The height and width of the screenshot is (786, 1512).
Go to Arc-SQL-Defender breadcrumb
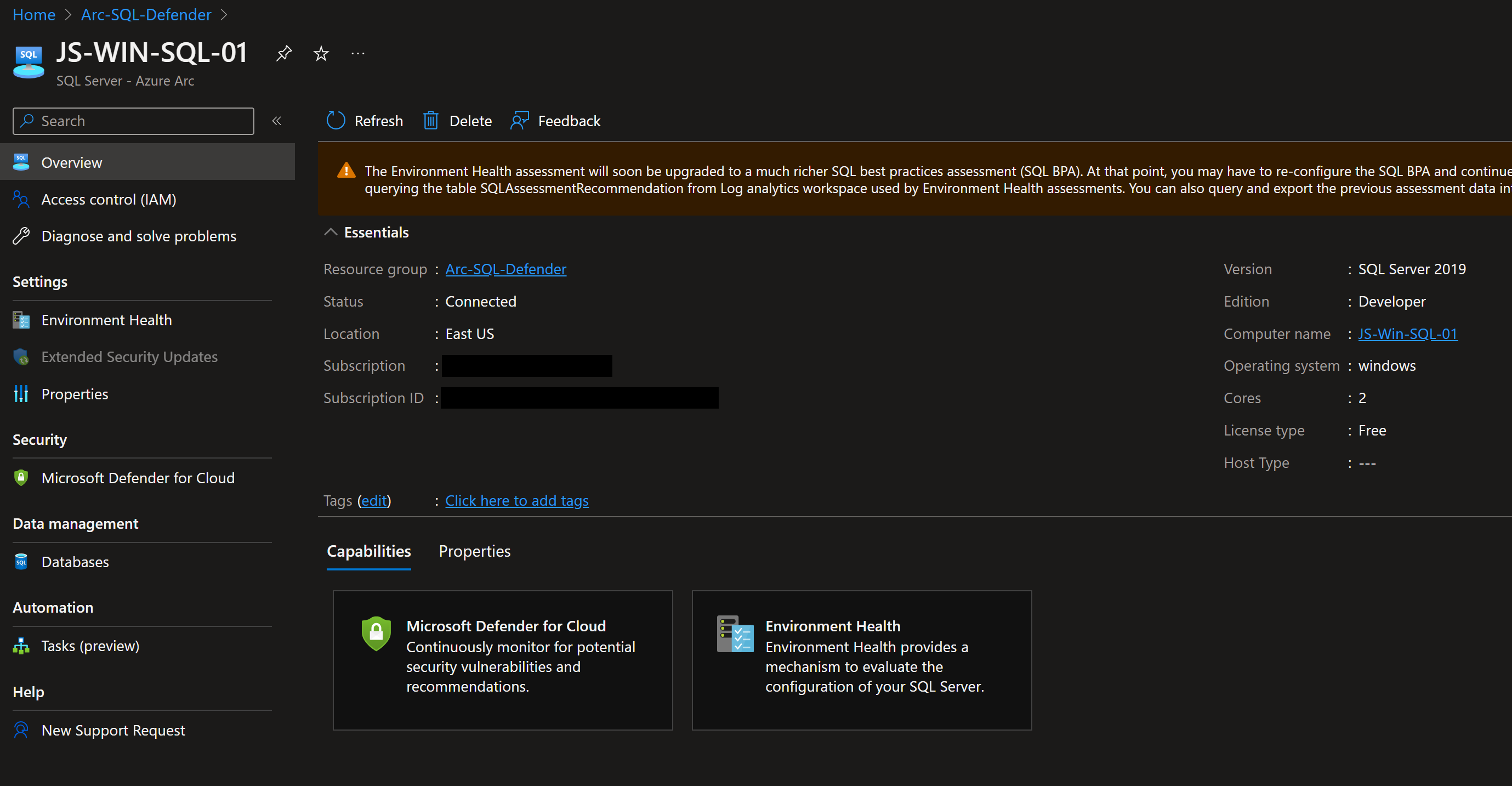coord(146,15)
